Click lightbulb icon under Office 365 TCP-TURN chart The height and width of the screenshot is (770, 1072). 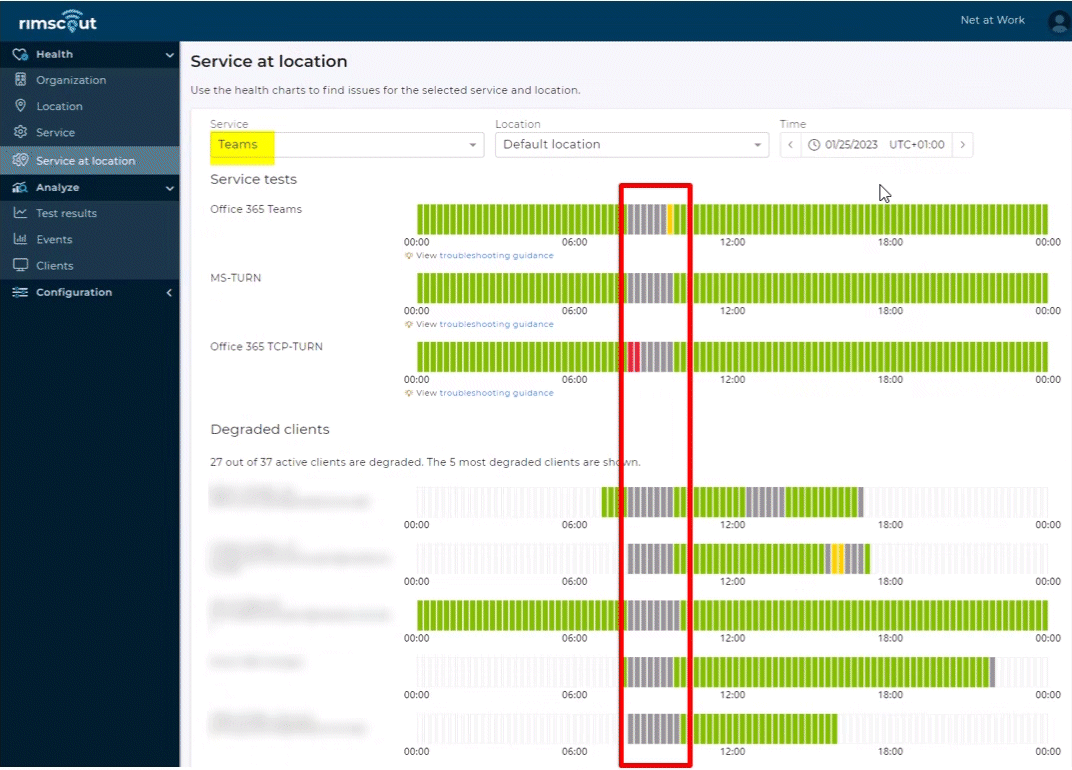point(409,393)
